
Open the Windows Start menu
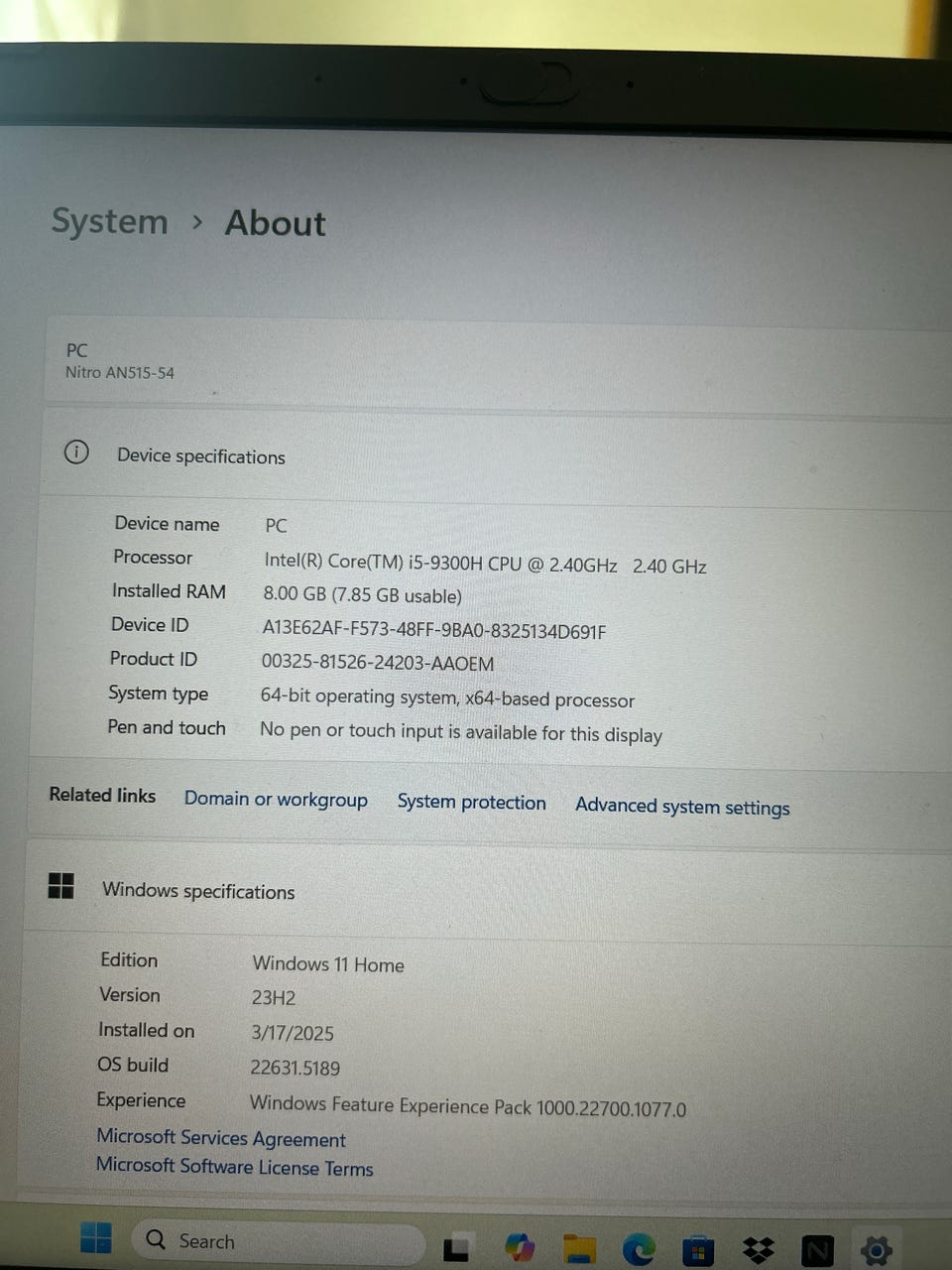[x=96, y=1238]
